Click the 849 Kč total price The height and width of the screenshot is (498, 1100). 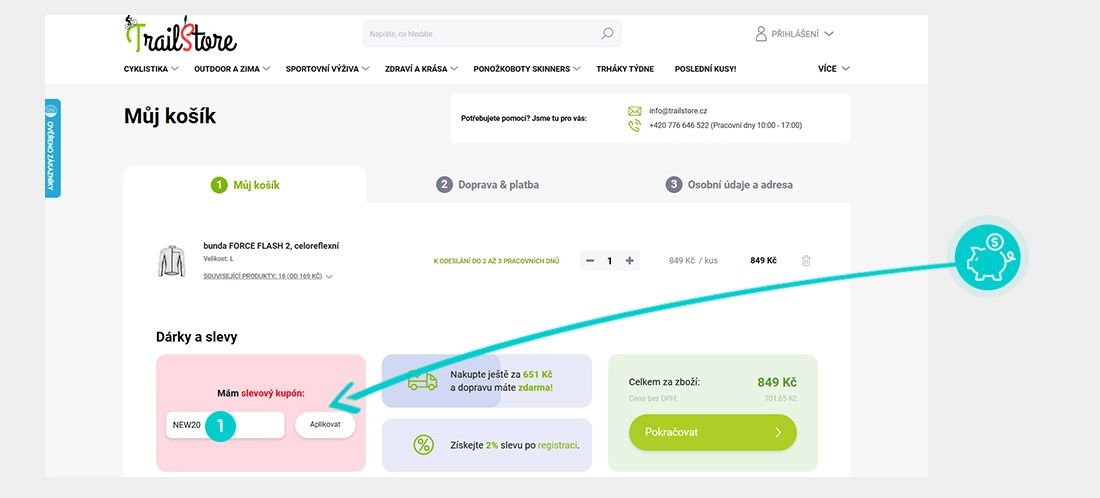[x=777, y=383]
